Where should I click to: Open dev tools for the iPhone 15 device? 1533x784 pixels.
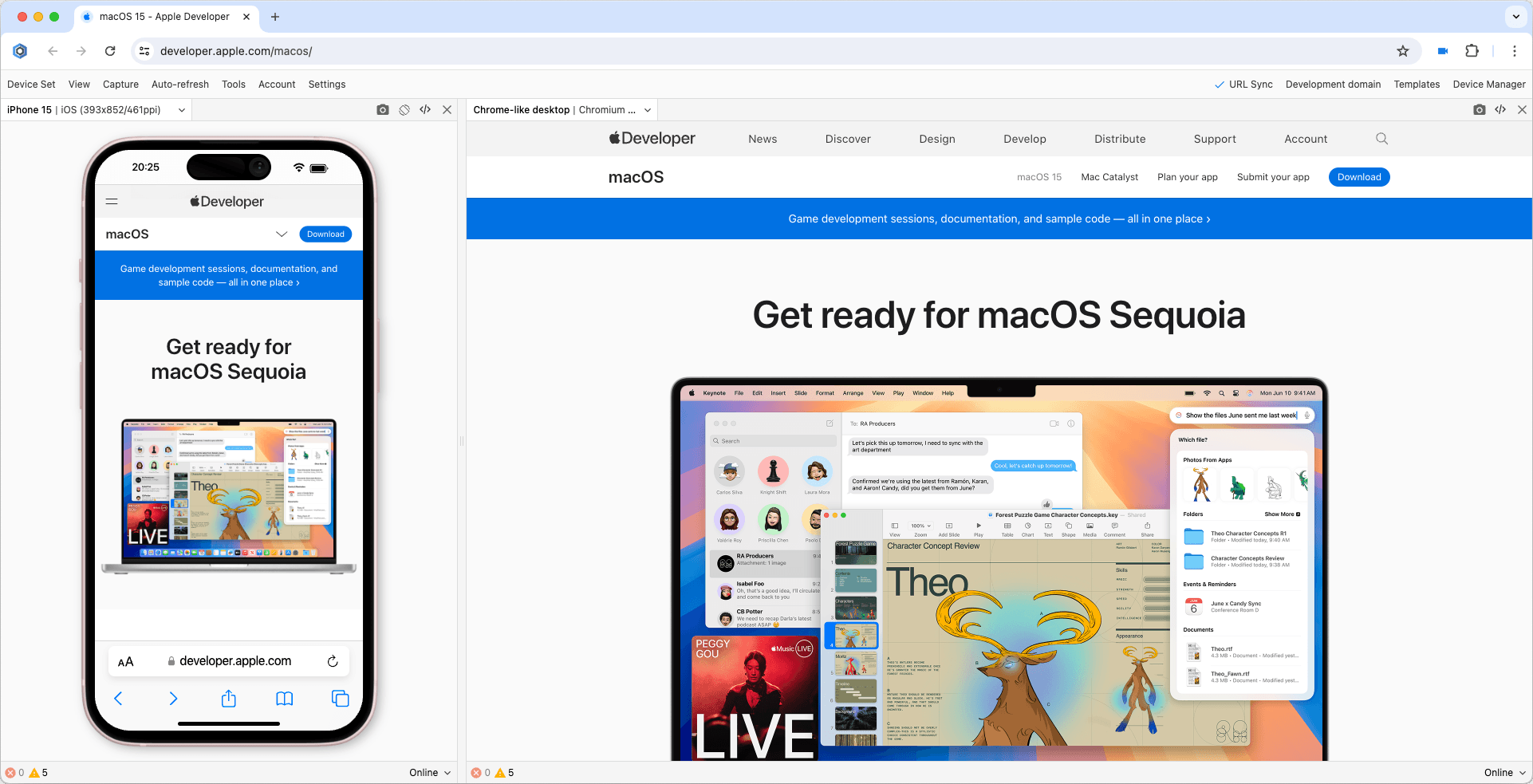[x=424, y=109]
